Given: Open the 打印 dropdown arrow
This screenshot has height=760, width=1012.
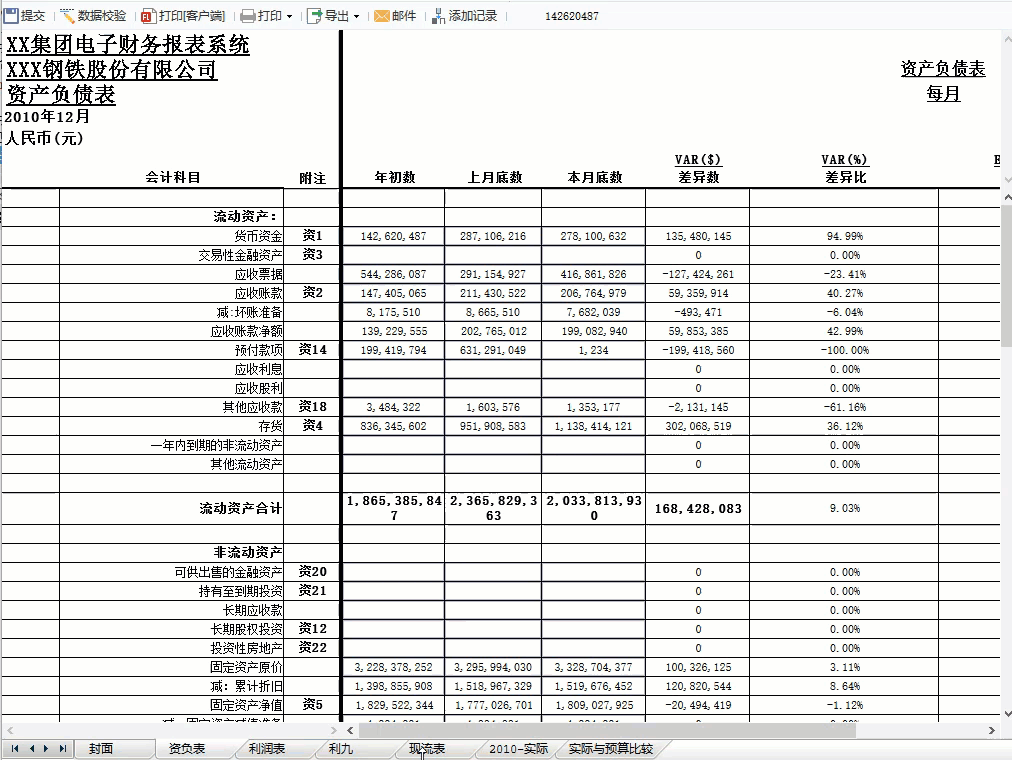Looking at the screenshot, I should click(x=289, y=17).
